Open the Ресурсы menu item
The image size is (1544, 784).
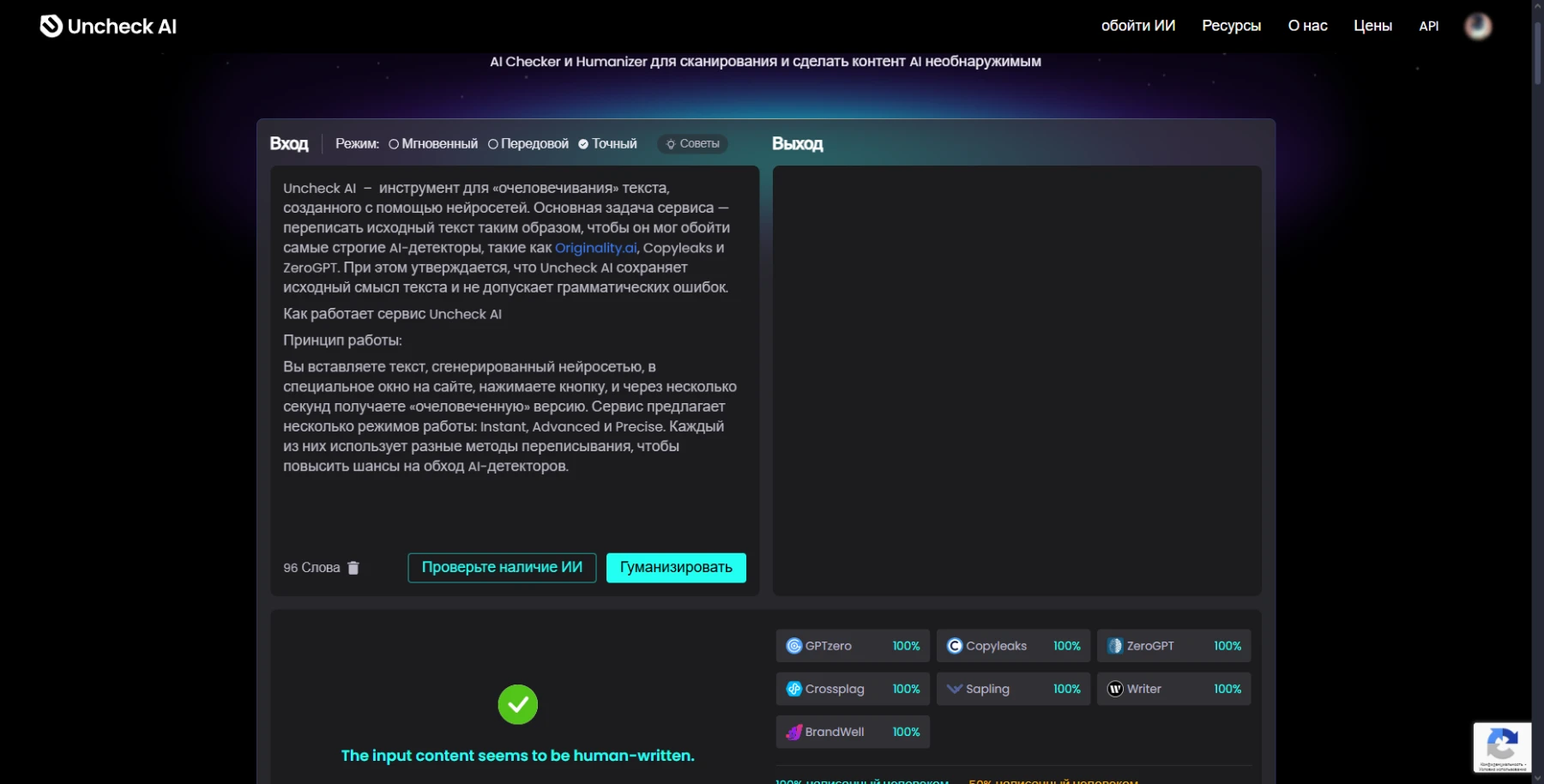tap(1231, 25)
